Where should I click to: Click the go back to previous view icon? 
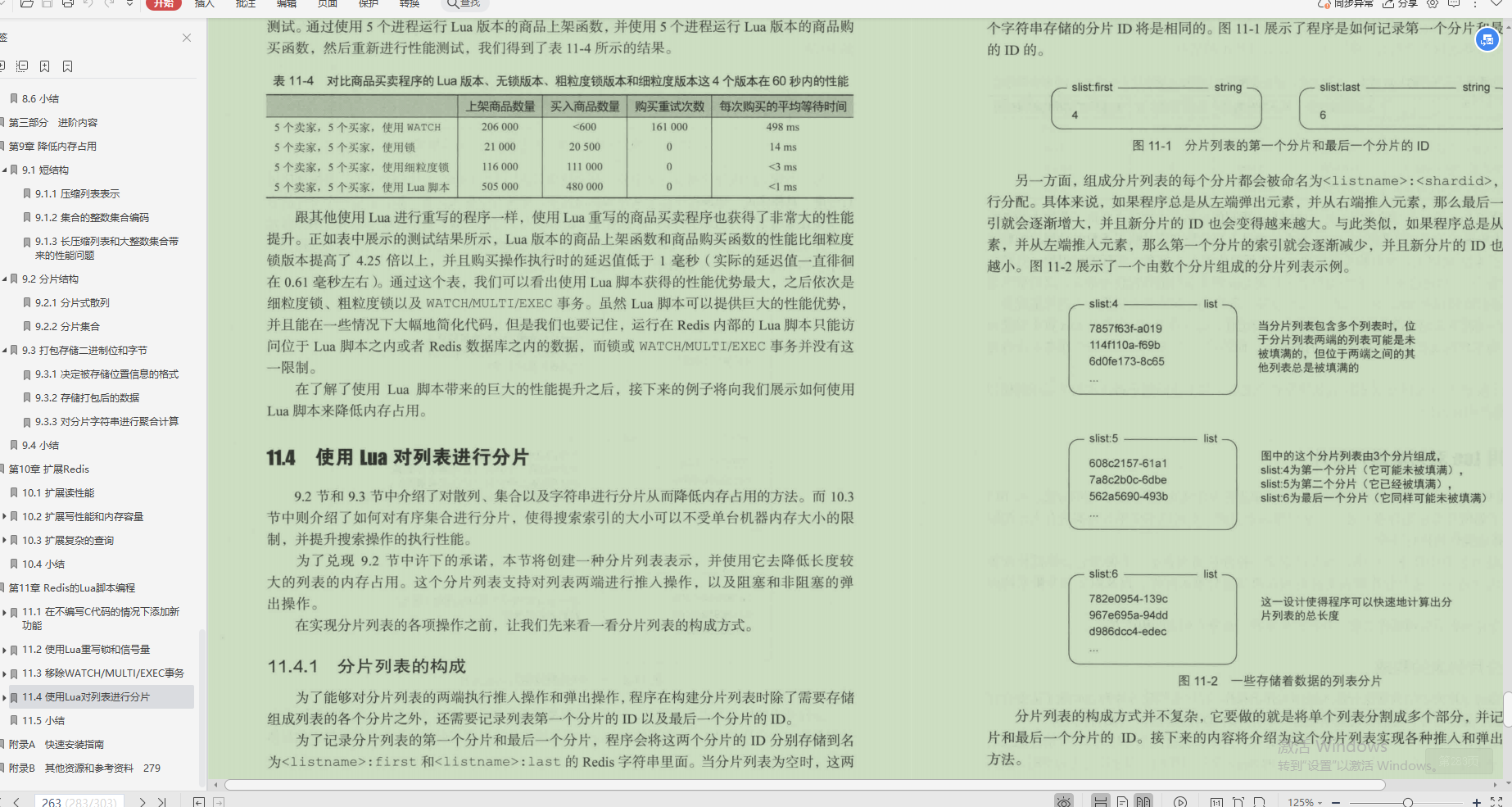click(199, 802)
